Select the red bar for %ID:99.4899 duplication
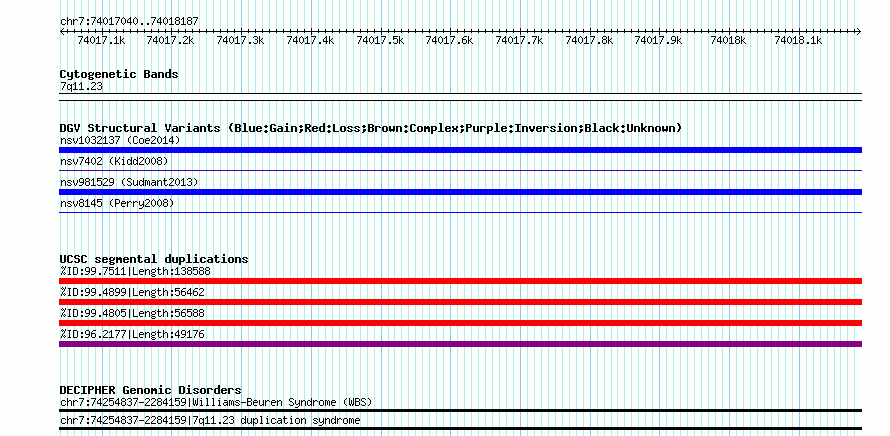The image size is (890, 436). [x=460, y=302]
